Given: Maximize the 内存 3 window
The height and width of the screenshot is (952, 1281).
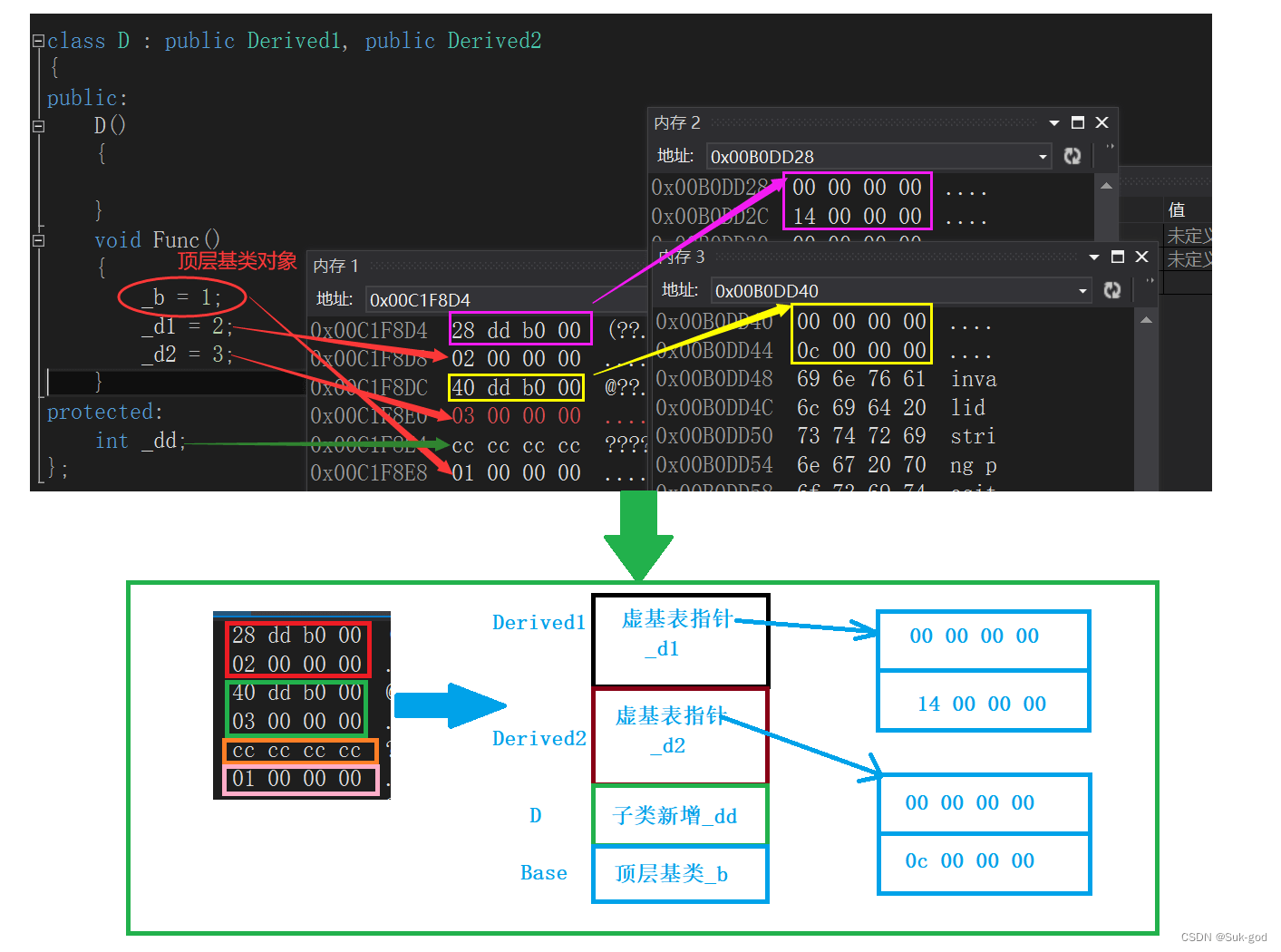Looking at the screenshot, I should (x=1118, y=257).
